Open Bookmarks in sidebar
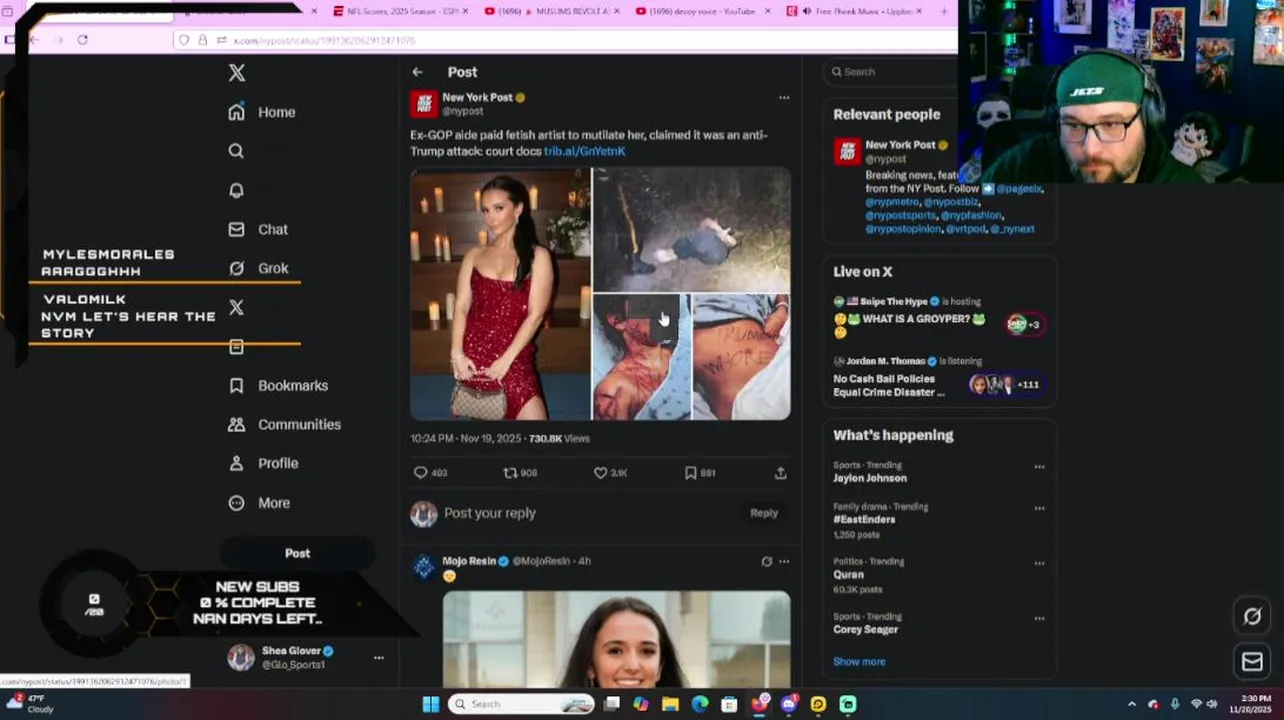Image resolution: width=1284 pixels, height=720 pixels. (278, 385)
